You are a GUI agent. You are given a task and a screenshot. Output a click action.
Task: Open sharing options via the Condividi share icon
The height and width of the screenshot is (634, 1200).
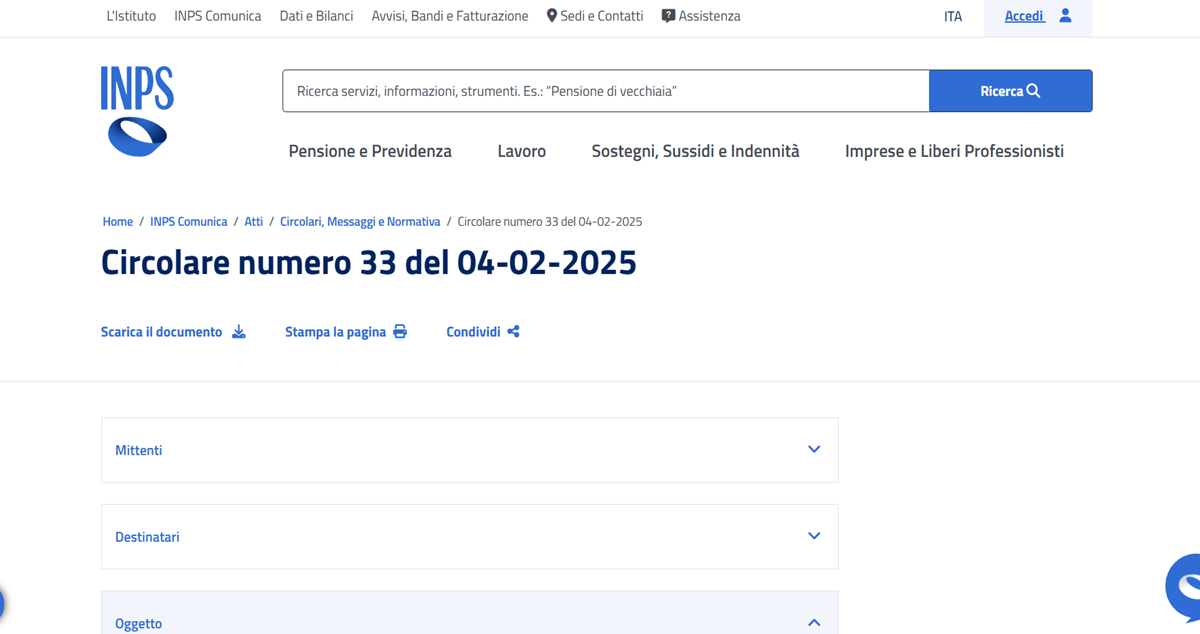pos(513,331)
